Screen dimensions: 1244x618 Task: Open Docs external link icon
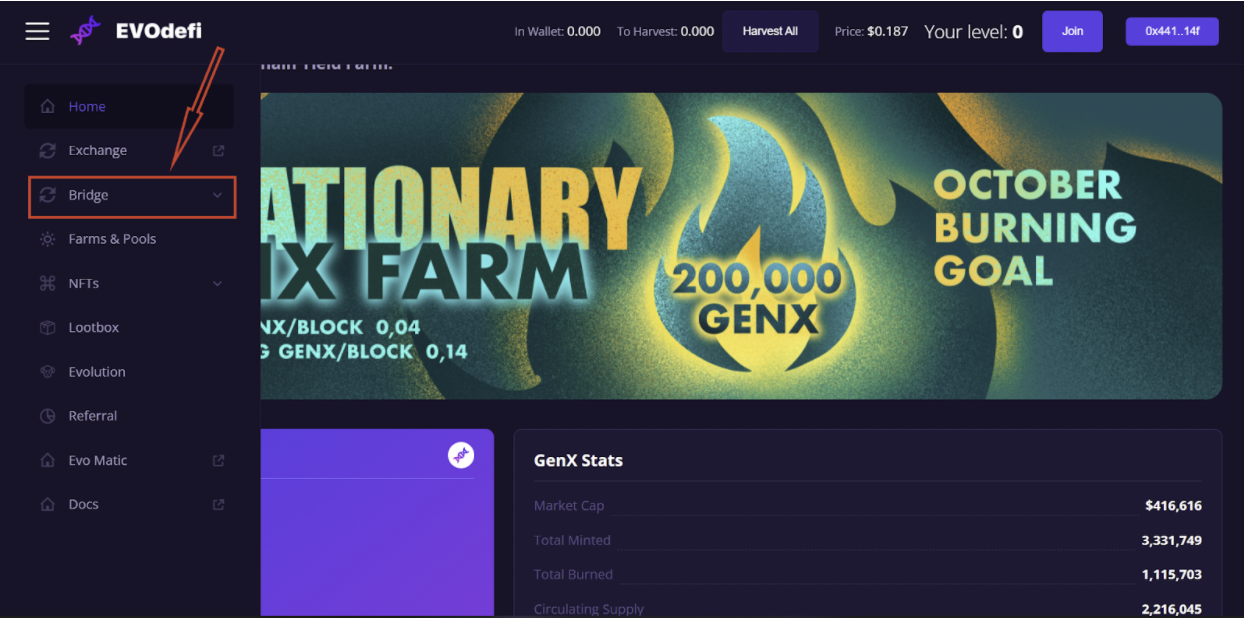pos(218,504)
